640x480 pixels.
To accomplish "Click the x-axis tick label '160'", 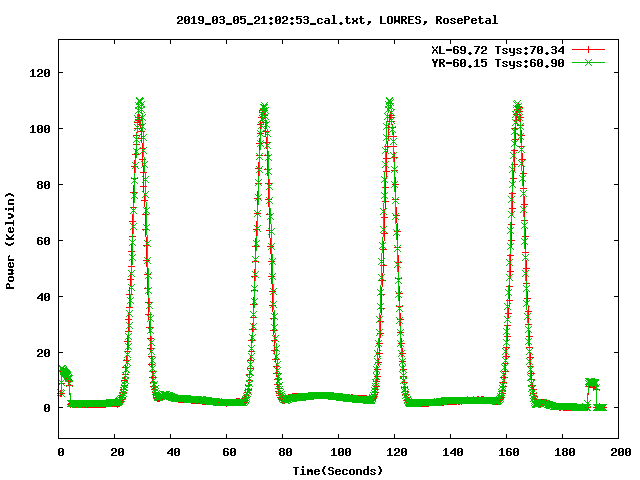I will point(509,452).
